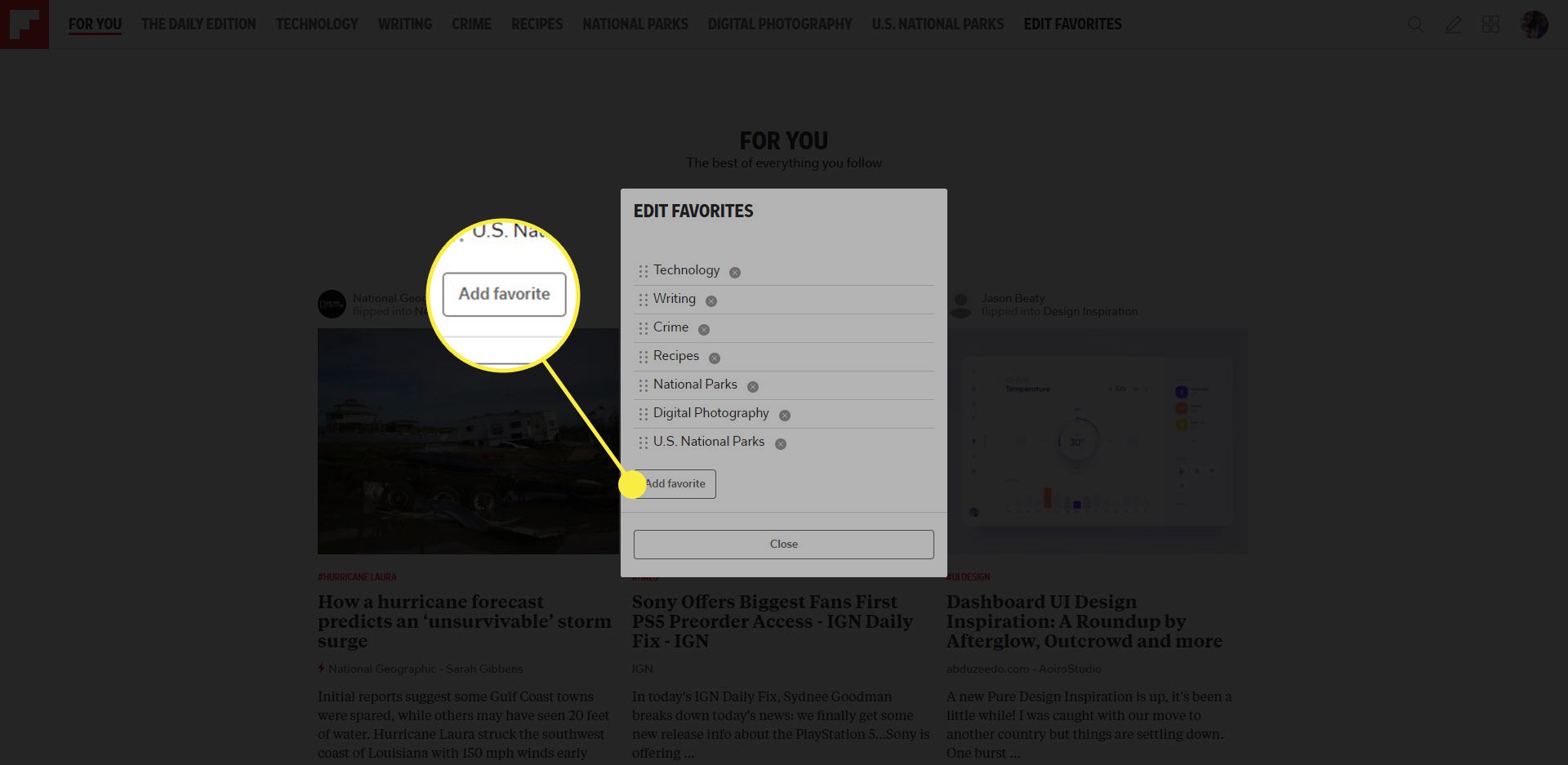
Task: Click drag handle beside Digital Photography
Action: coord(644,414)
